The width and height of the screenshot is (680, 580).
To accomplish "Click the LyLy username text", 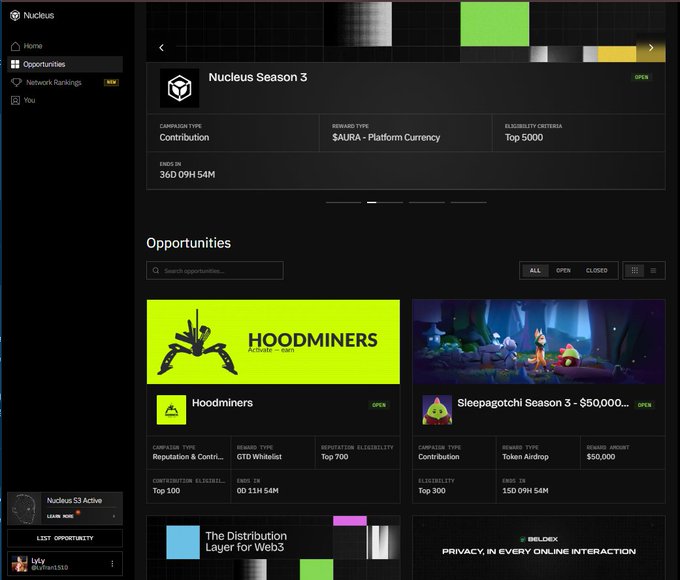I will (x=38, y=561).
